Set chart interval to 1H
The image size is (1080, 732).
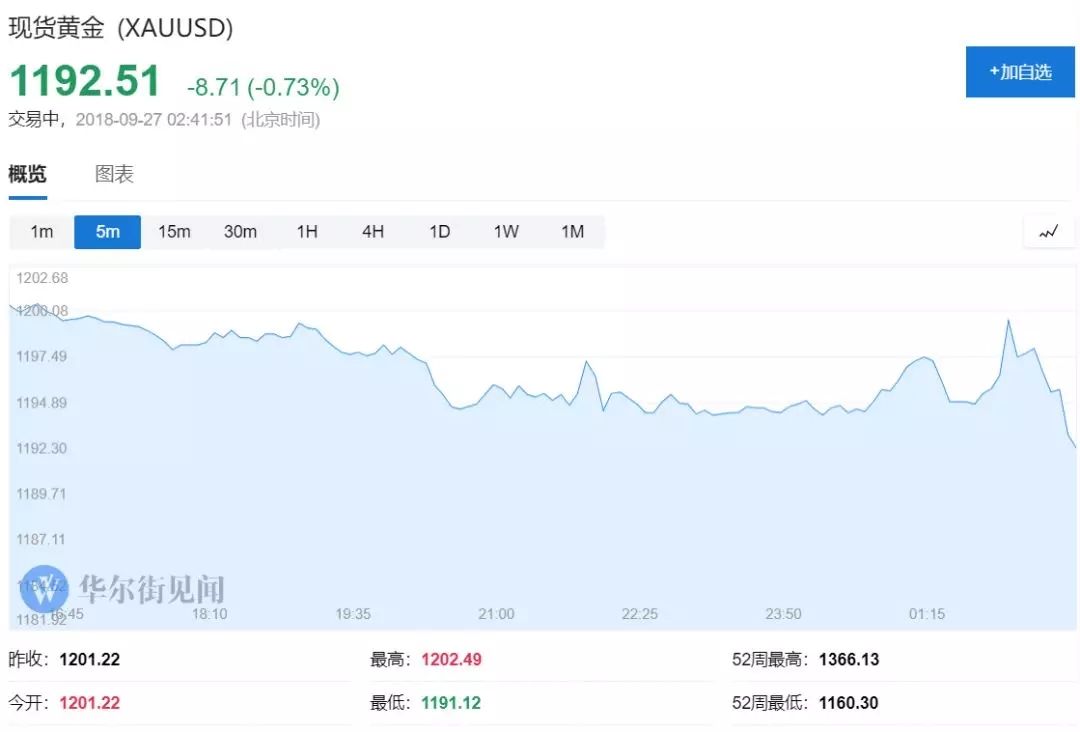click(307, 232)
